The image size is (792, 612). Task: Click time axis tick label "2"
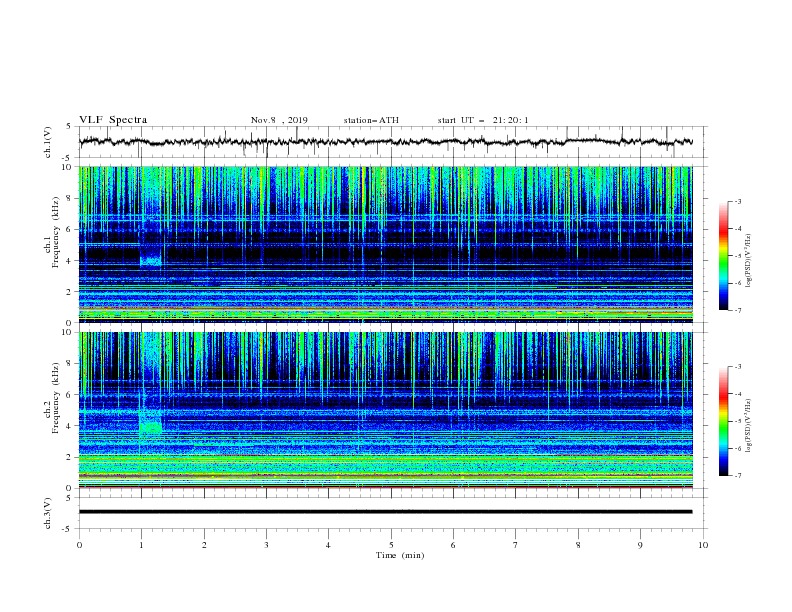click(x=204, y=545)
